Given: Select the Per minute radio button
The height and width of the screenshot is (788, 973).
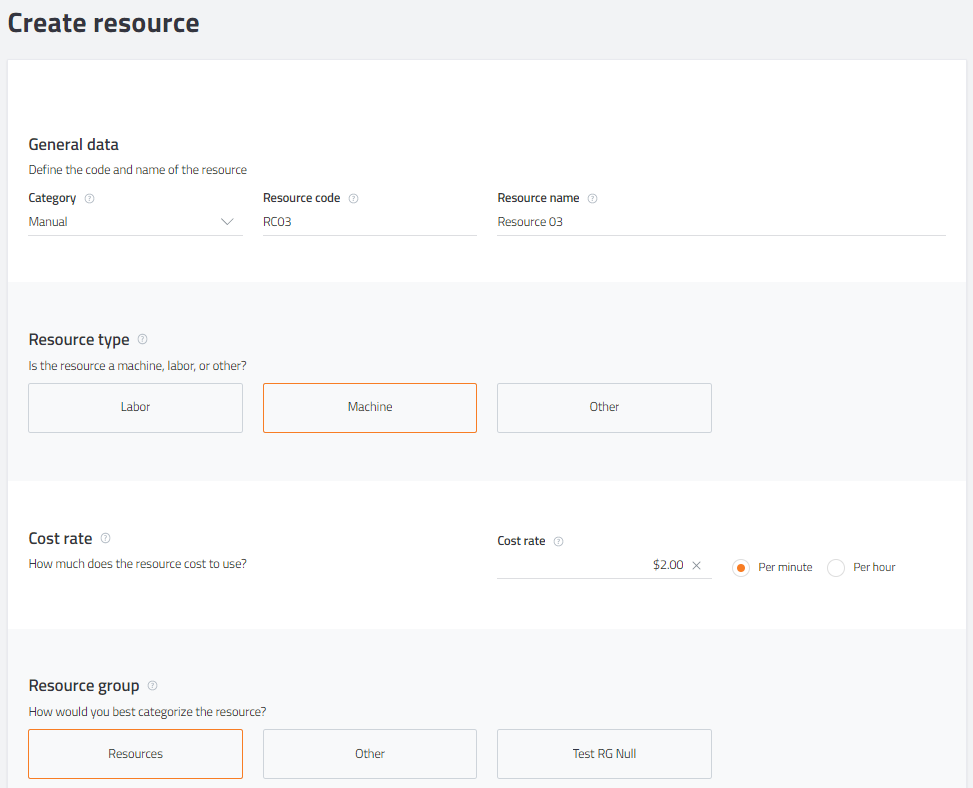Looking at the screenshot, I should pos(741,568).
